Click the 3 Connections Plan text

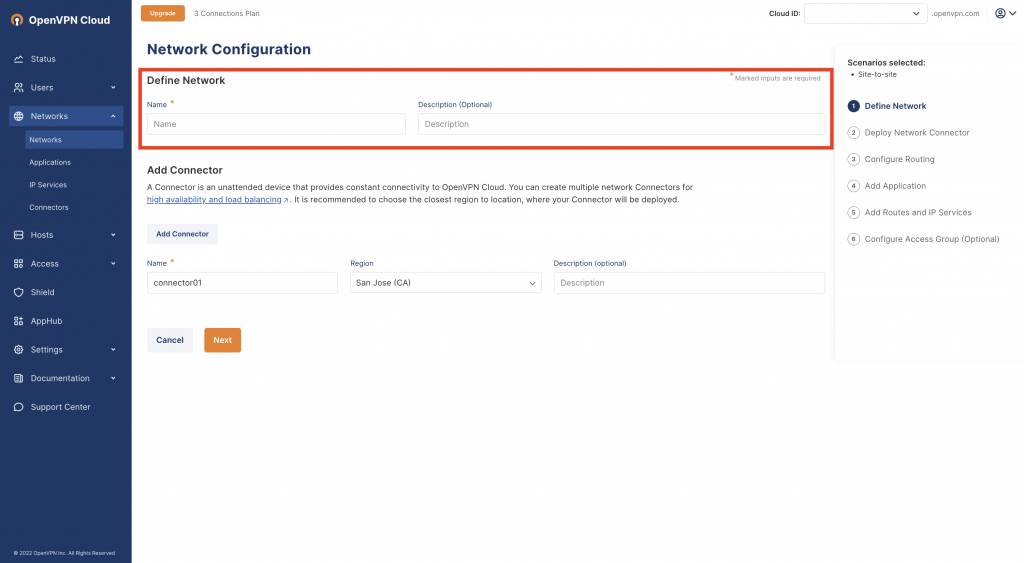click(227, 14)
